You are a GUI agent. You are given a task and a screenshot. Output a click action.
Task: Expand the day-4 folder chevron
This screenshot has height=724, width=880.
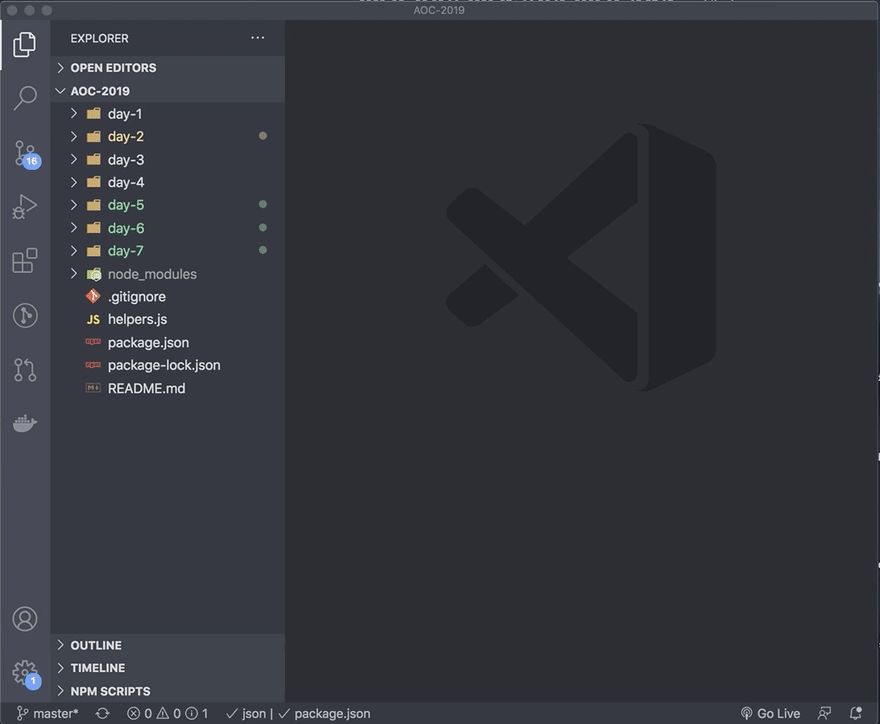coord(74,182)
